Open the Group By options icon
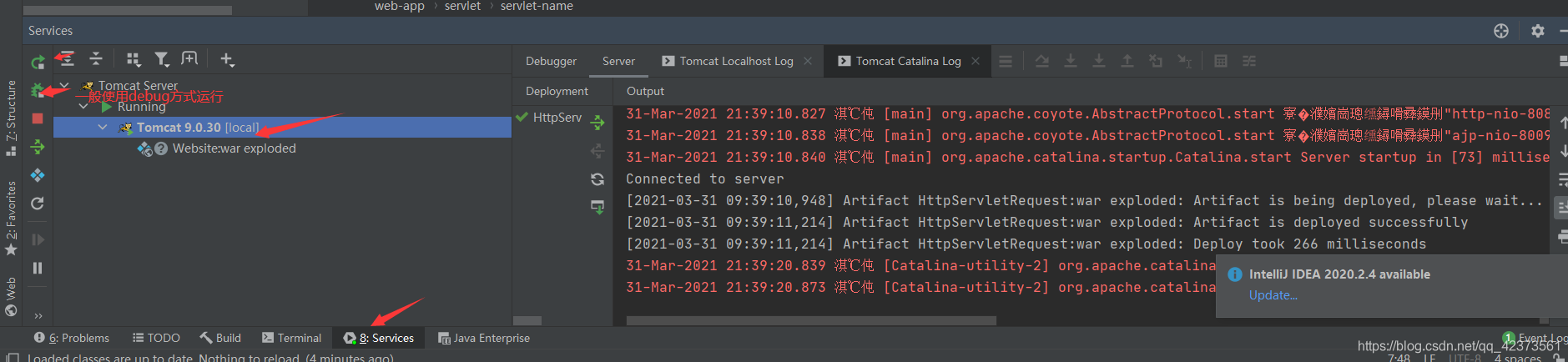 point(134,59)
